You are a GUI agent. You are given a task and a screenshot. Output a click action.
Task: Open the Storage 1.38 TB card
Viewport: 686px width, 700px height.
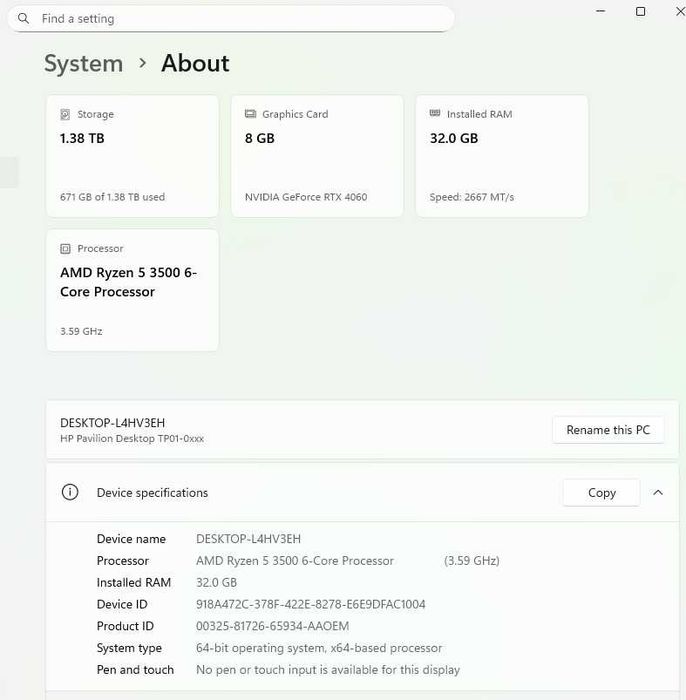133,156
